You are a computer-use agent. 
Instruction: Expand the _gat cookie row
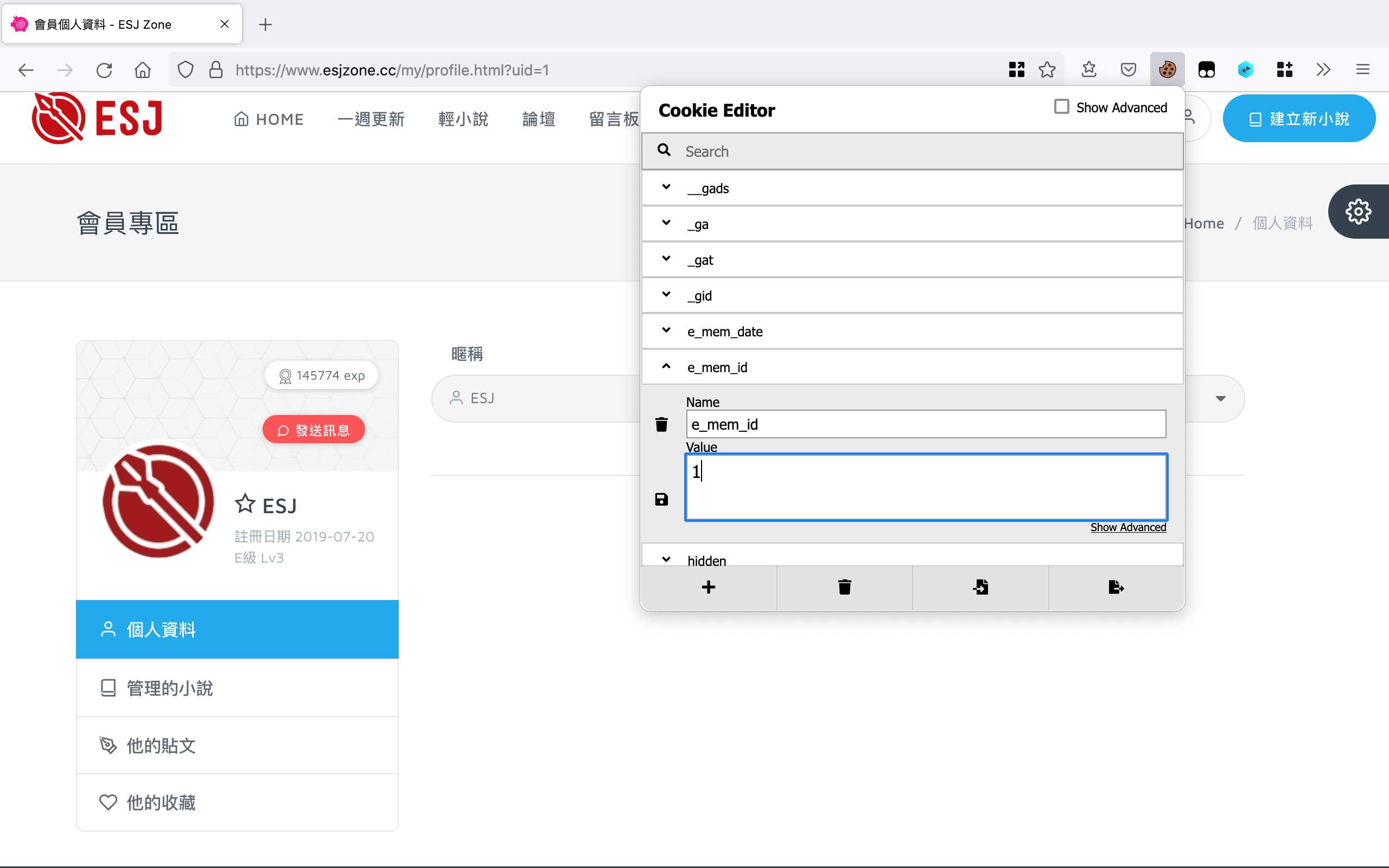pos(912,259)
